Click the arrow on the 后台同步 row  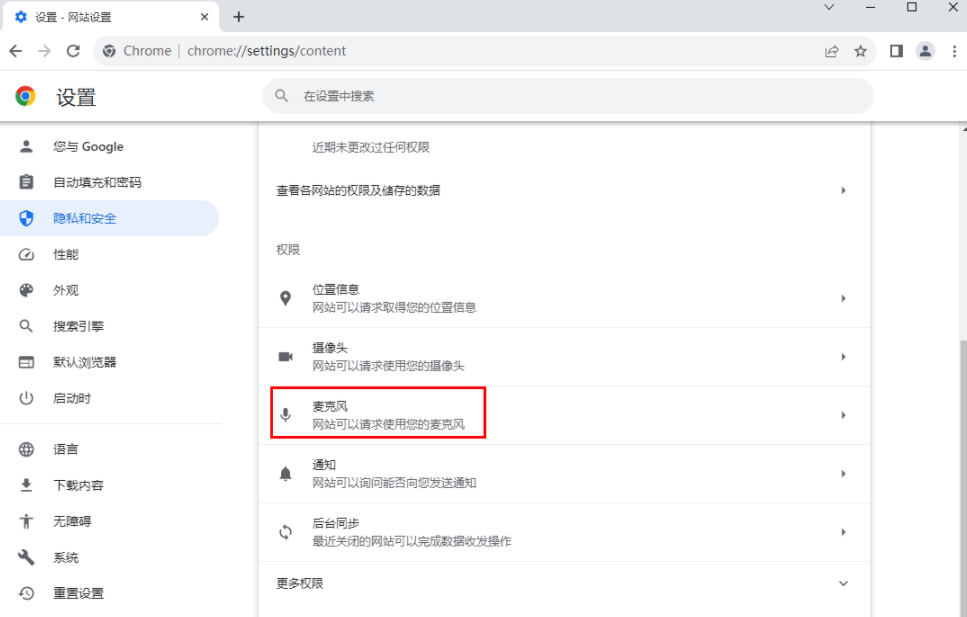843,532
